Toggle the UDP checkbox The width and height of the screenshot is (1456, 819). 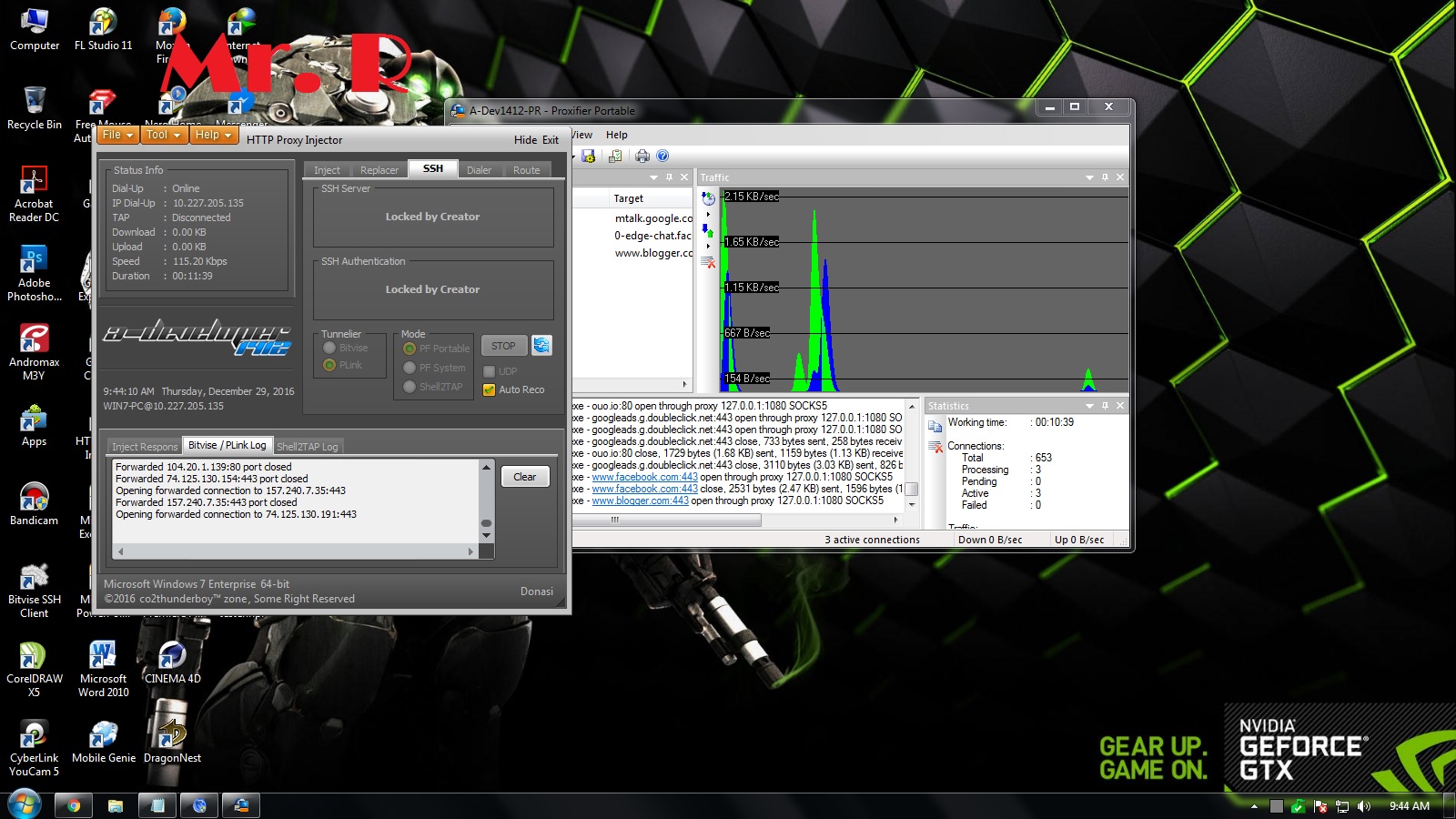[x=489, y=371]
